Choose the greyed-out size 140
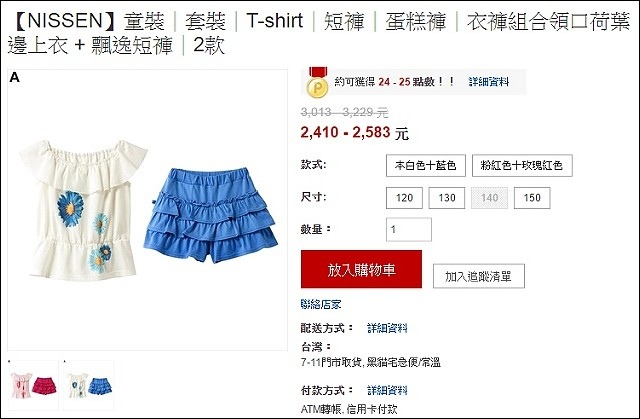Screen dimensions: 640x419 tap(489, 198)
